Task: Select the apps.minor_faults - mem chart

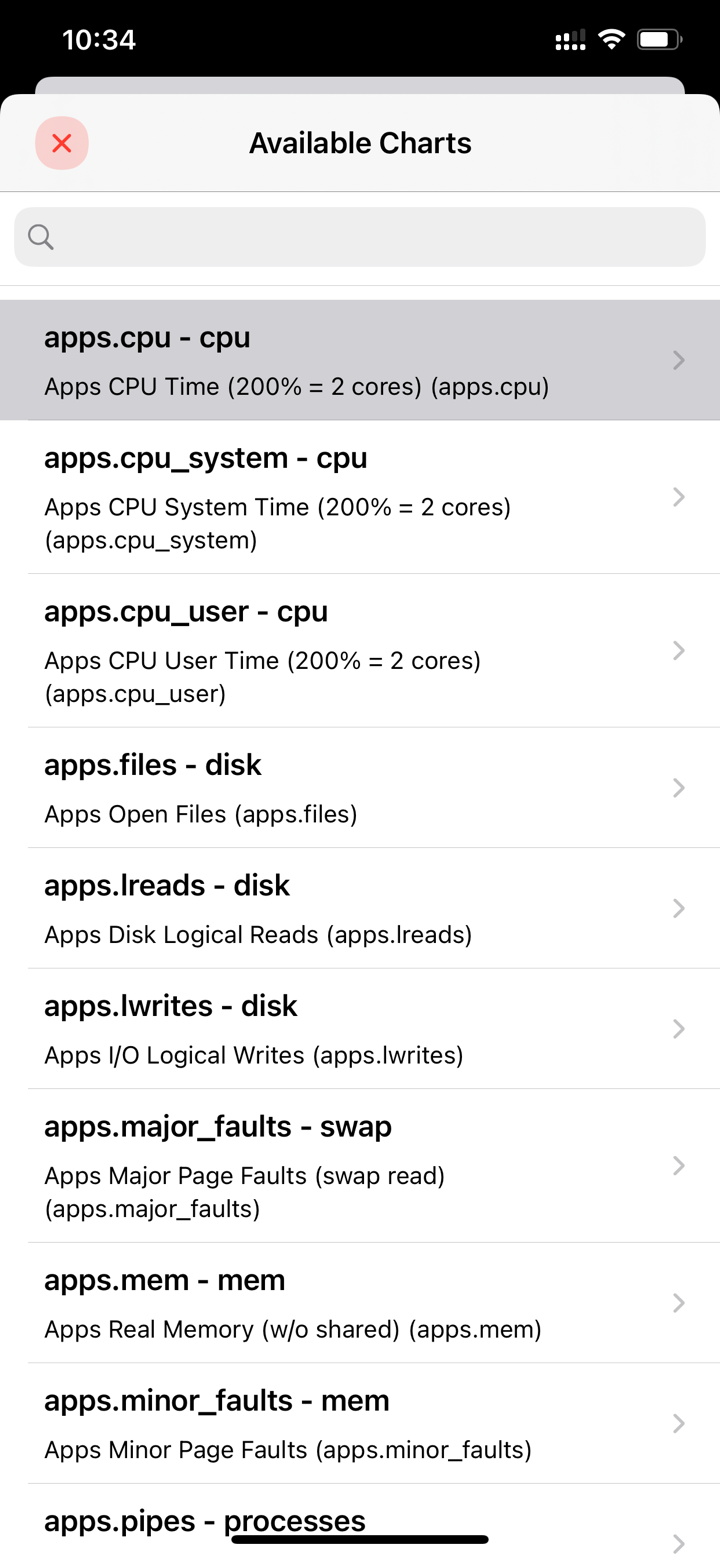Action: tap(300, 1423)
